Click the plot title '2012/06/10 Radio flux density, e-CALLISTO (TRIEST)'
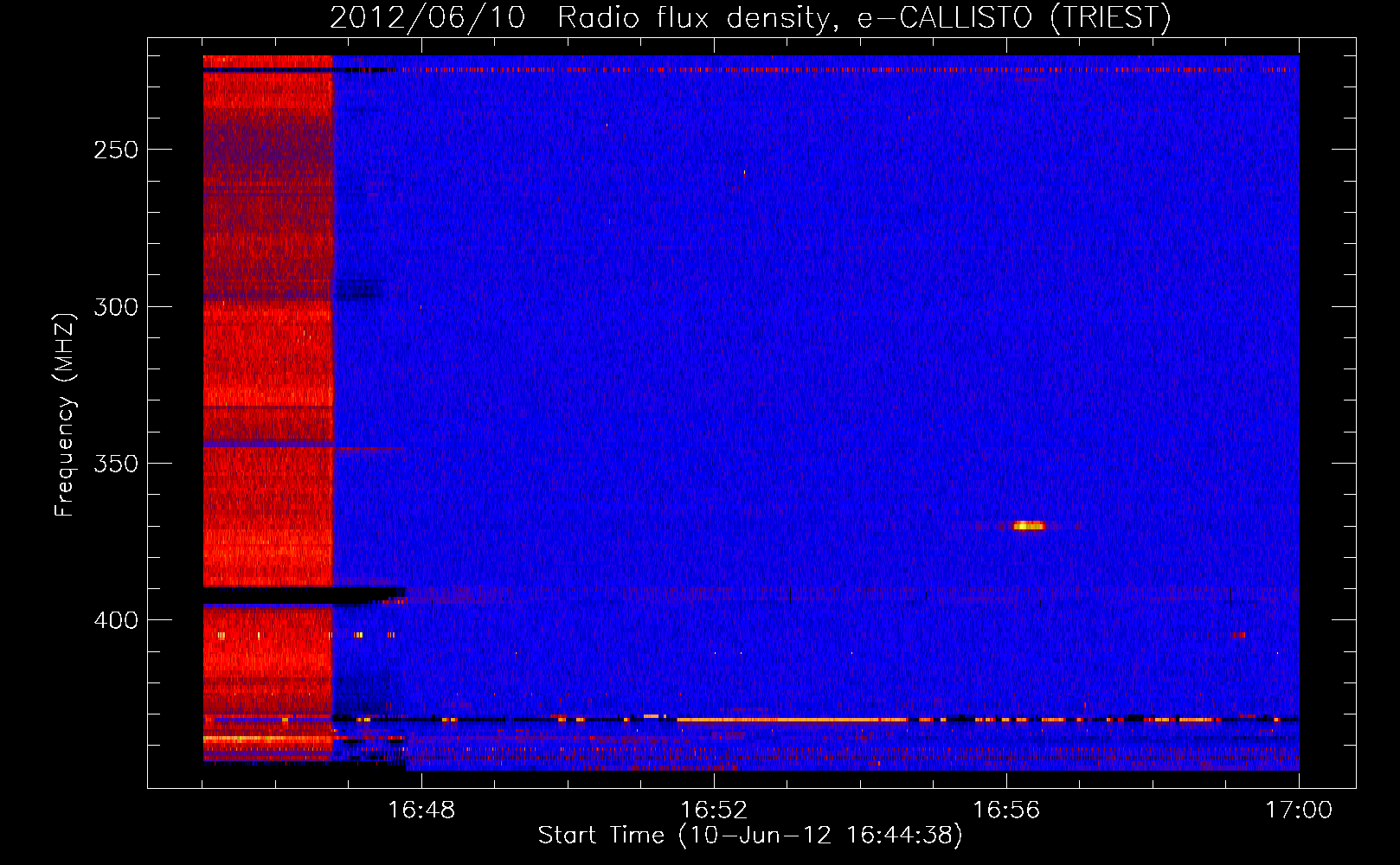Screen dimensions: 1400x865 point(750,17)
